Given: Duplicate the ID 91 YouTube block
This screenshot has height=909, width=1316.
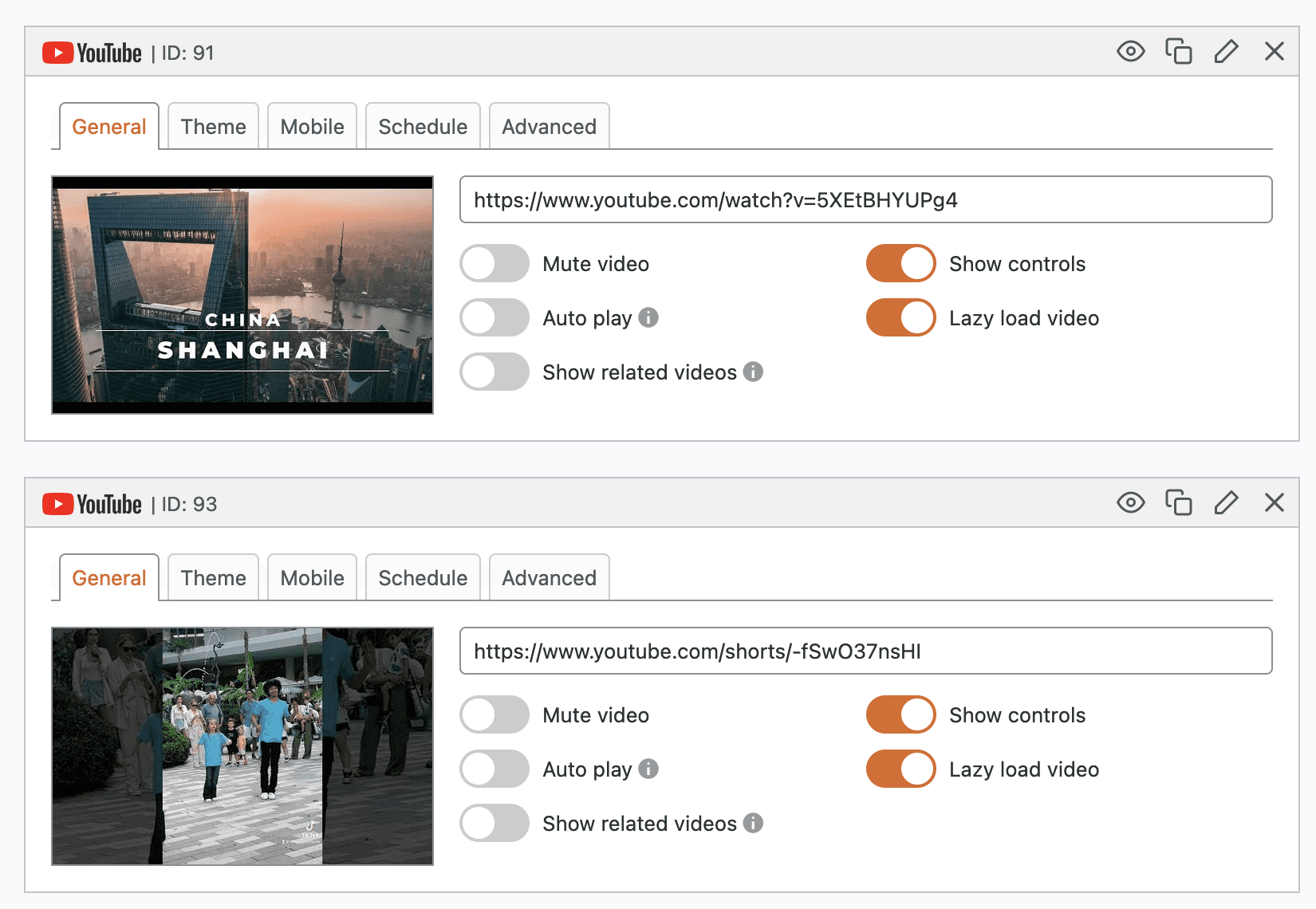Looking at the screenshot, I should tap(1178, 52).
